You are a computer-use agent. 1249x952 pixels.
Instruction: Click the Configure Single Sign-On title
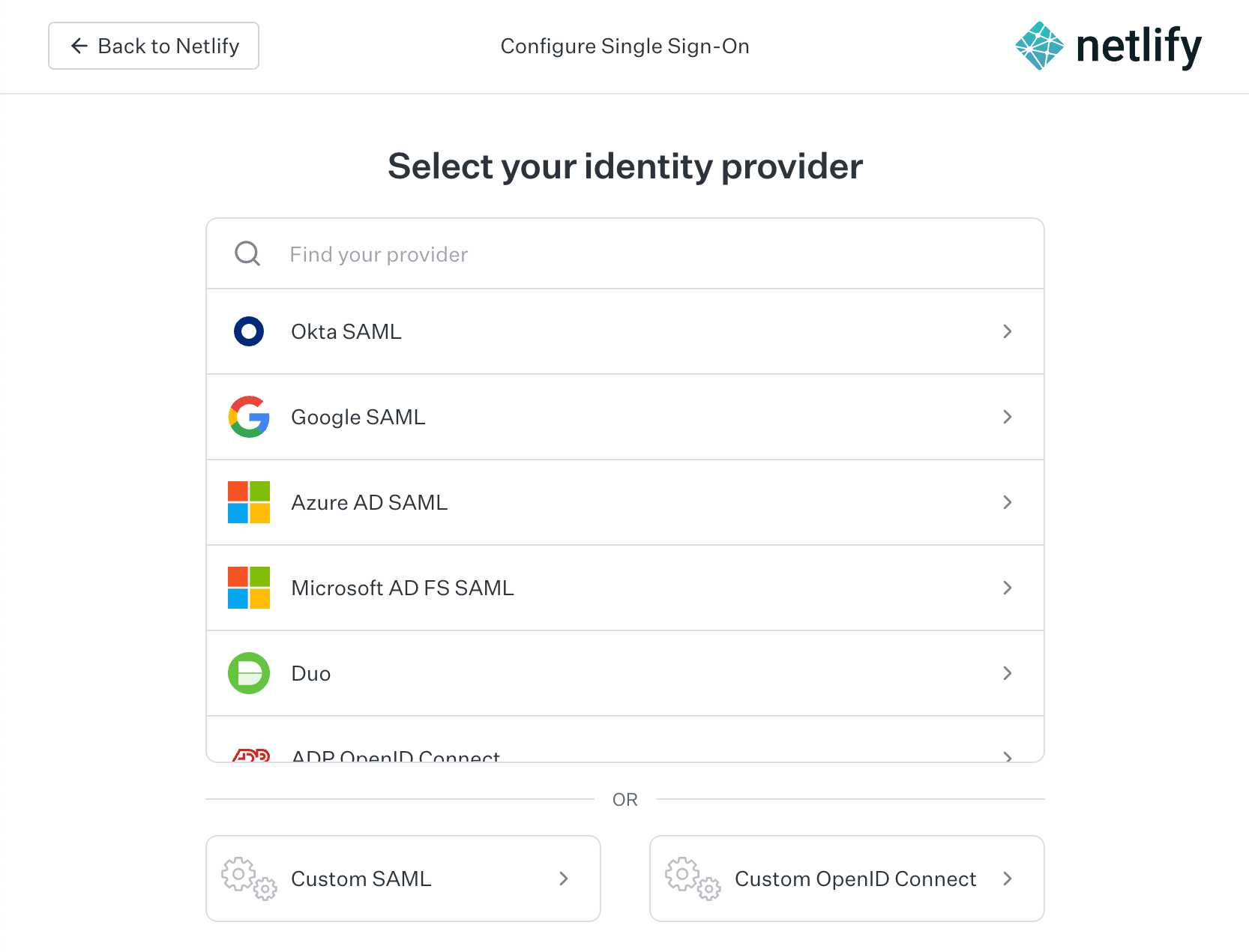pos(625,46)
